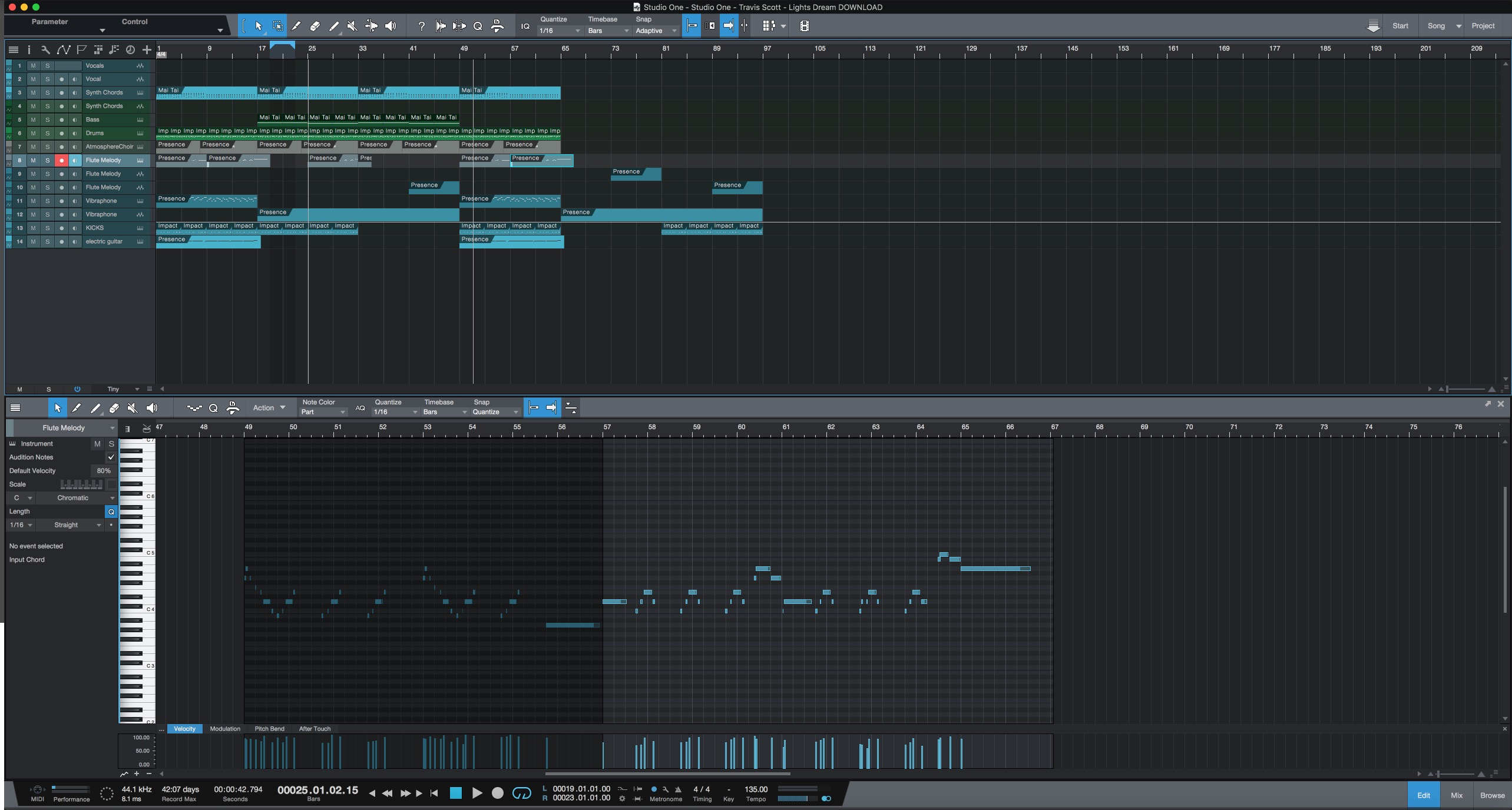Click the Return to Zero button
The width and height of the screenshot is (1512, 810).
(x=434, y=793)
